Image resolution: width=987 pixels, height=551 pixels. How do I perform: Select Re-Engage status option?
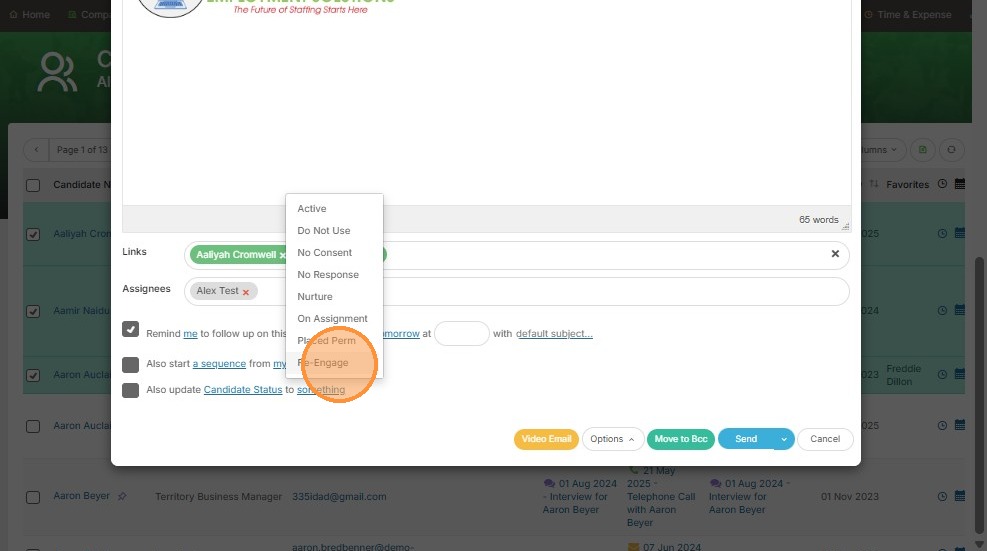pyautogui.click(x=323, y=363)
